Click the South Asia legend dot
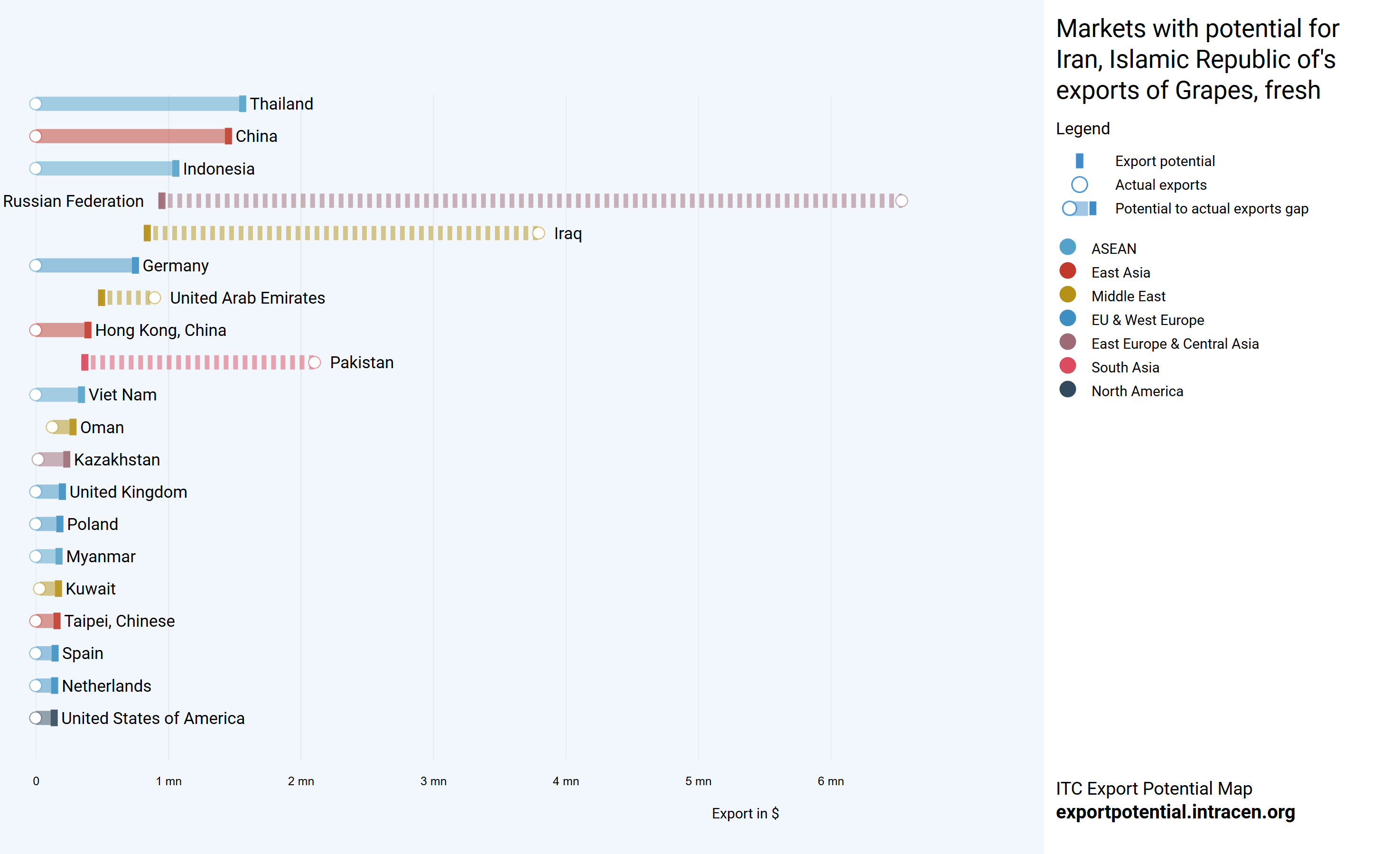The height and width of the screenshot is (854, 1400). [x=1068, y=366]
